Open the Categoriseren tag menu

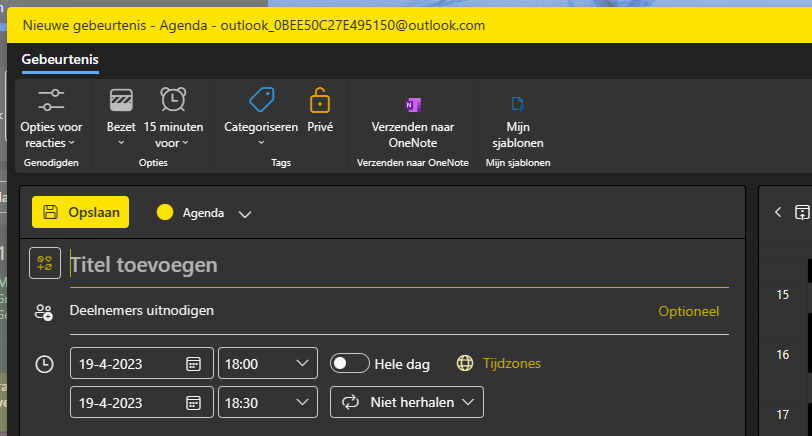coord(261,118)
